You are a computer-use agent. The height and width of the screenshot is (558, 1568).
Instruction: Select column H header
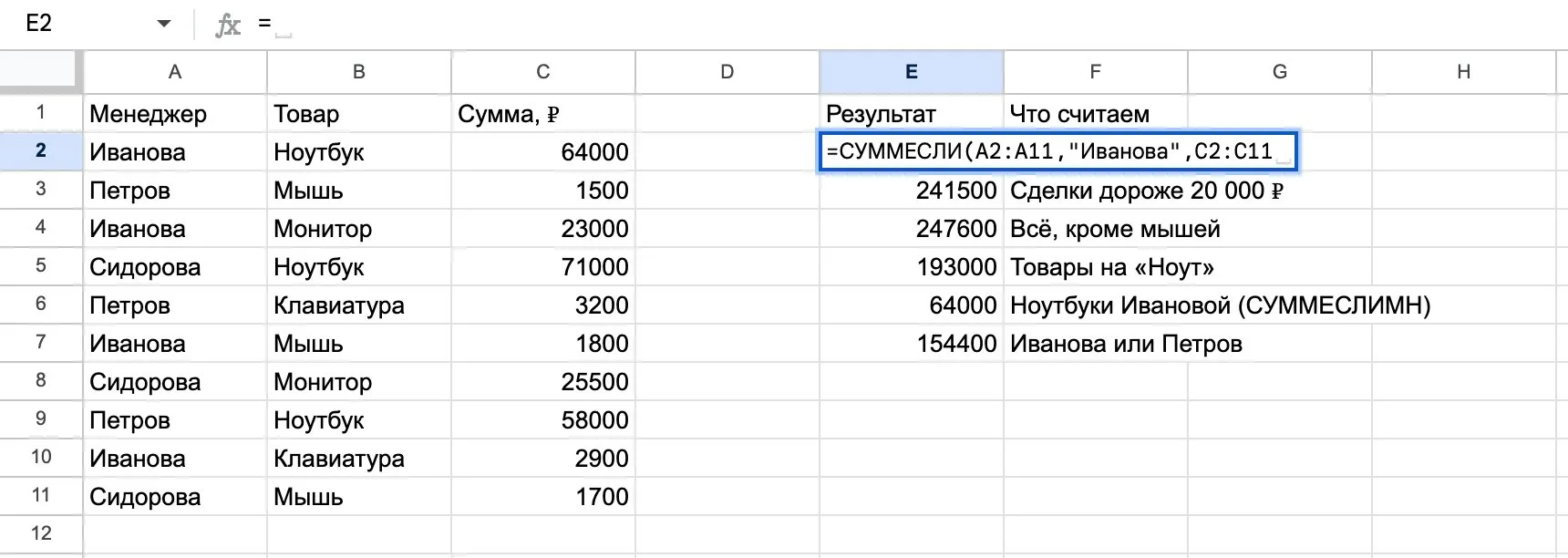point(1464,72)
